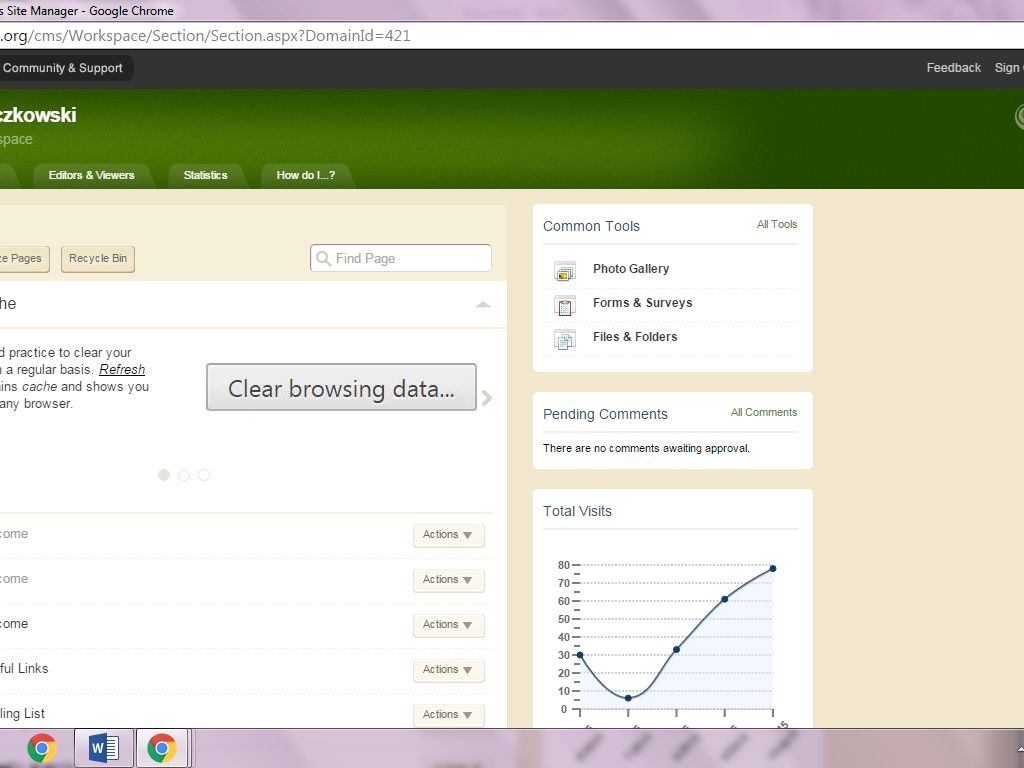
Task: Click the Photo Gallery icon
Action: pyautogui.click(x=565, y=270)
